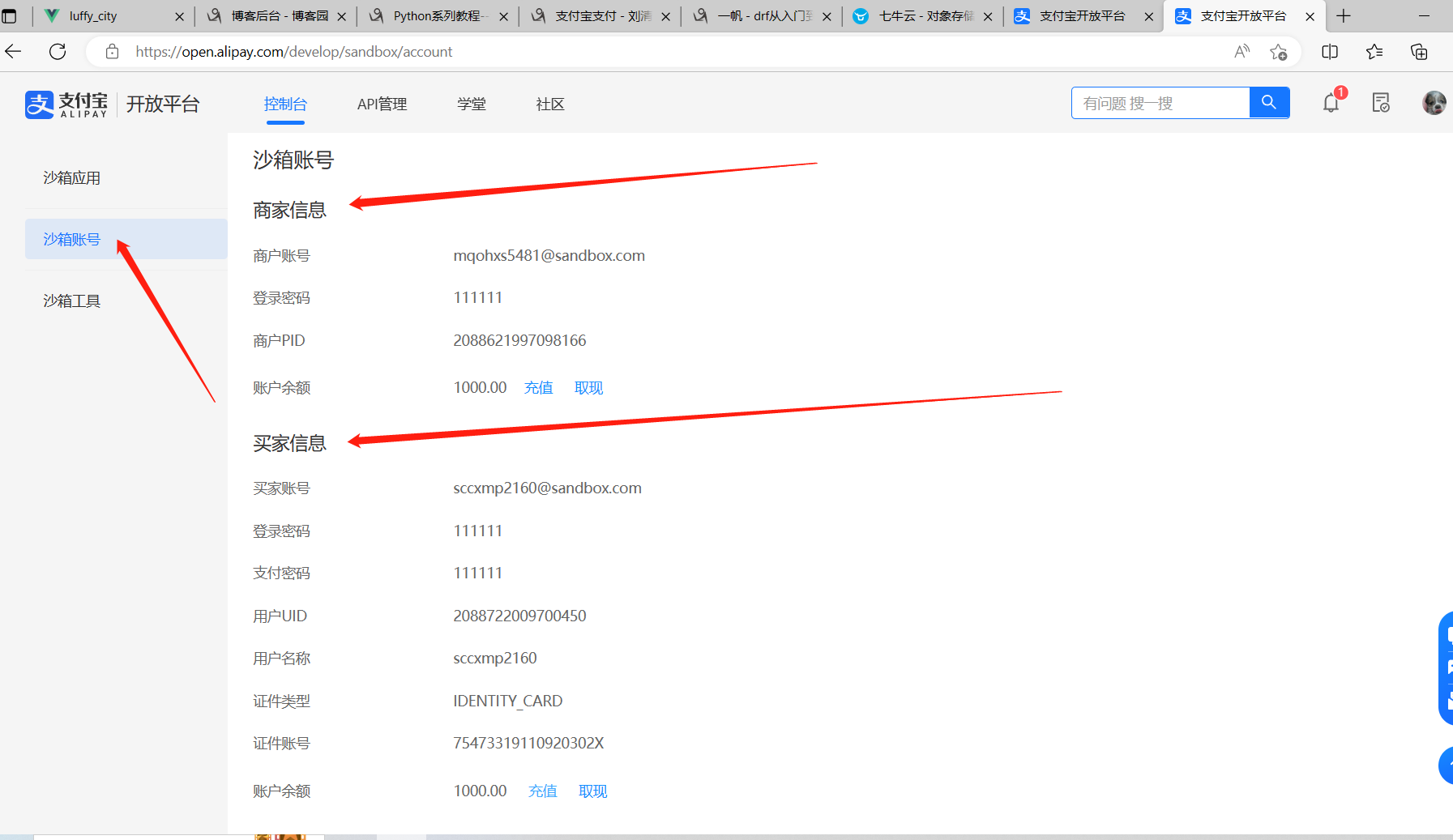Click the 用户名称 value sccxmp2160
This screenshot has height=840, width=1453.
coord(495,659)
